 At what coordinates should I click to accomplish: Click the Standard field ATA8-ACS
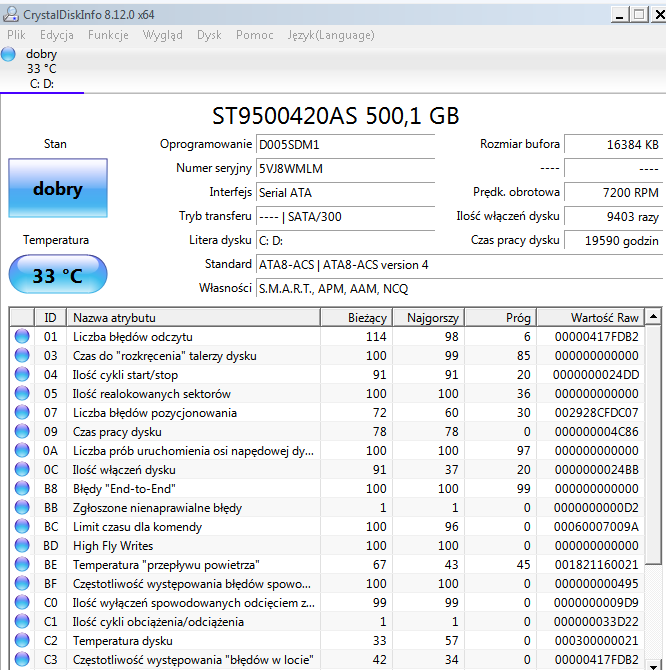click(459, 264)
